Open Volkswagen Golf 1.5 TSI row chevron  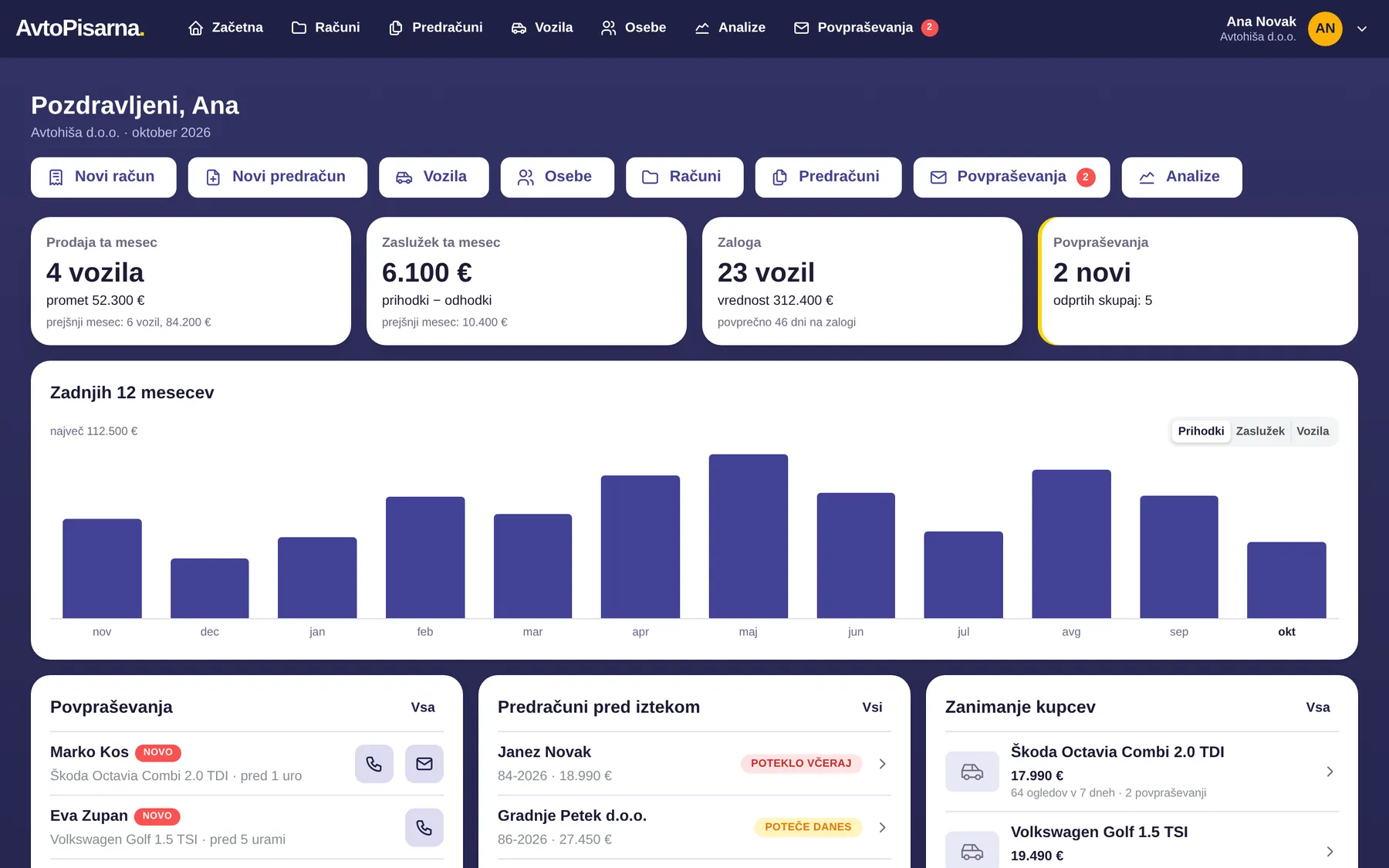click(x=1330, y=852)
